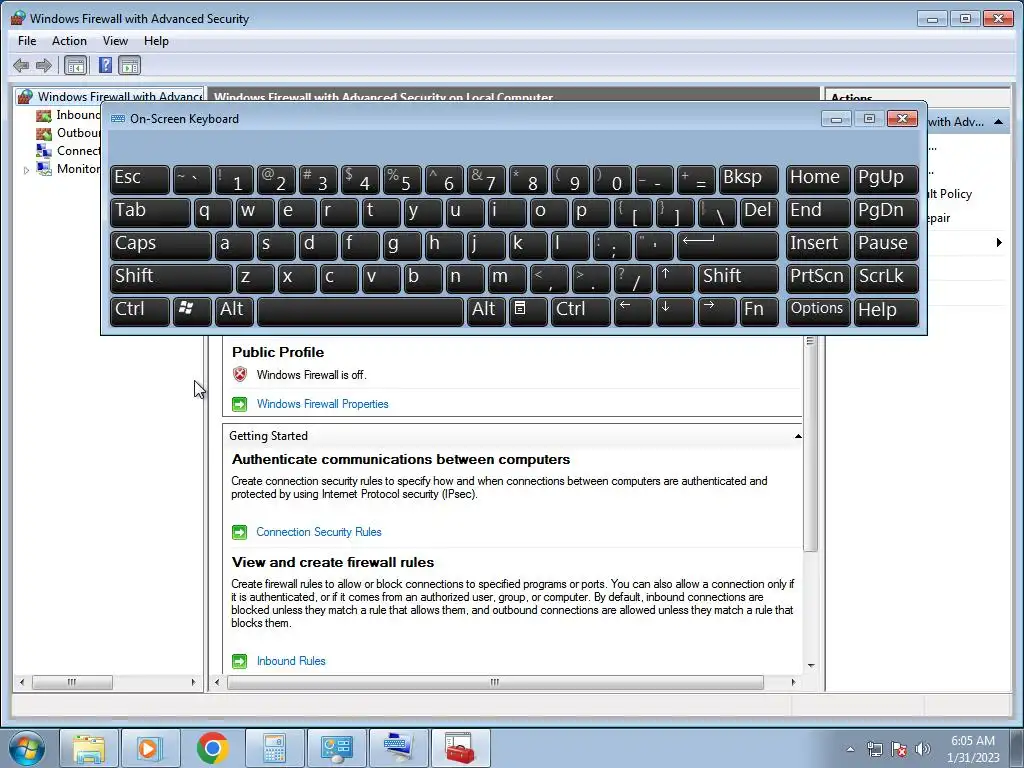The image size is (1024, 768).
Task: Open the Actions pane submenu arrow
Action: coord(999,243)
